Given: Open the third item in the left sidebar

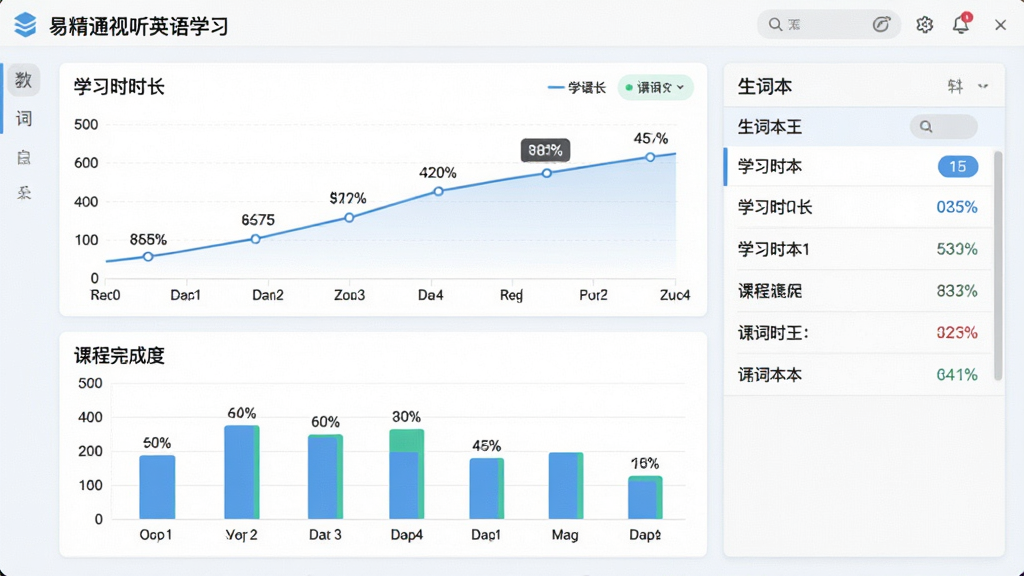Looking at the screenshot, I should pyautogui.click(x=24, y=157).
